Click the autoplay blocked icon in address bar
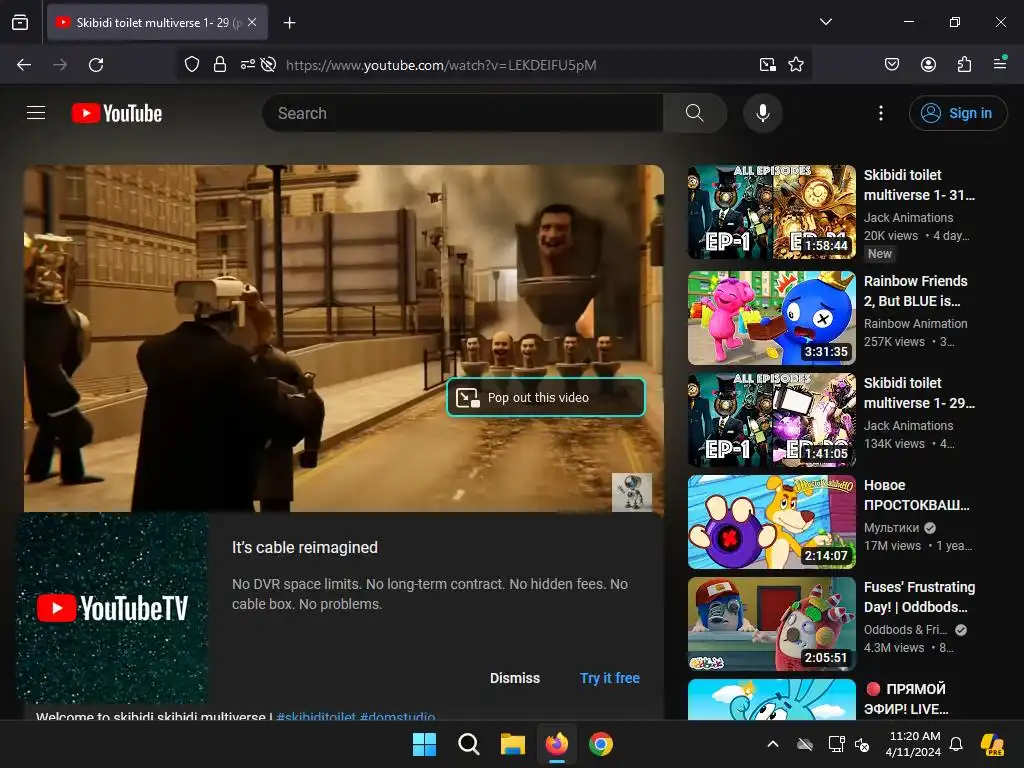Viewport: 1024px width, 768px height. coord(268,65)
